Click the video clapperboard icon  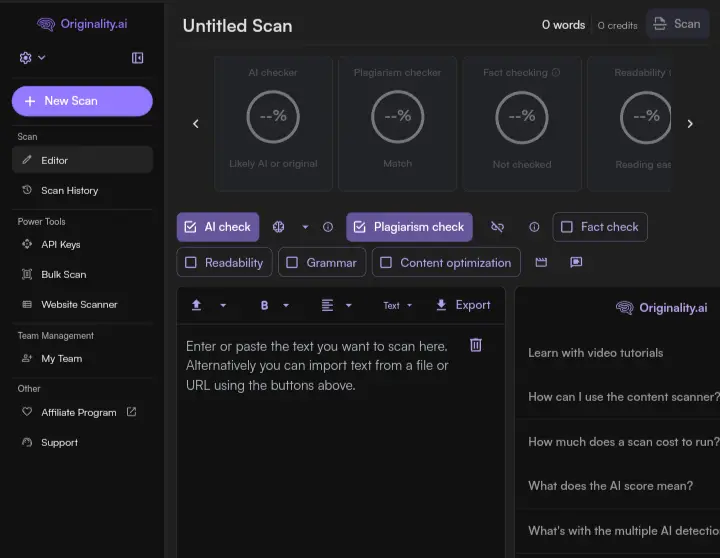click(x=541, y=262)
